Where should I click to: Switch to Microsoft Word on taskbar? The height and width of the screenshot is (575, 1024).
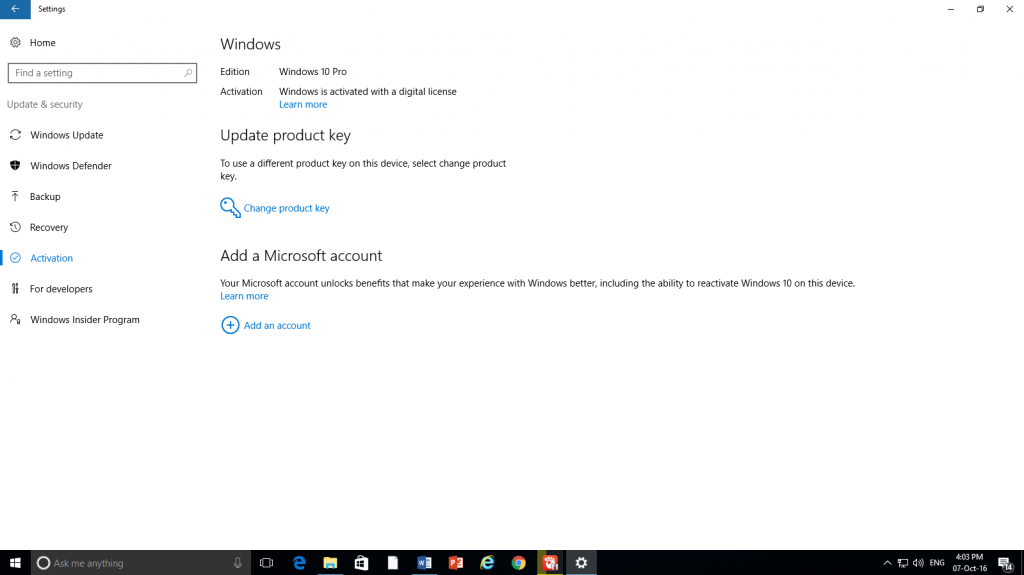coord(424,563)
